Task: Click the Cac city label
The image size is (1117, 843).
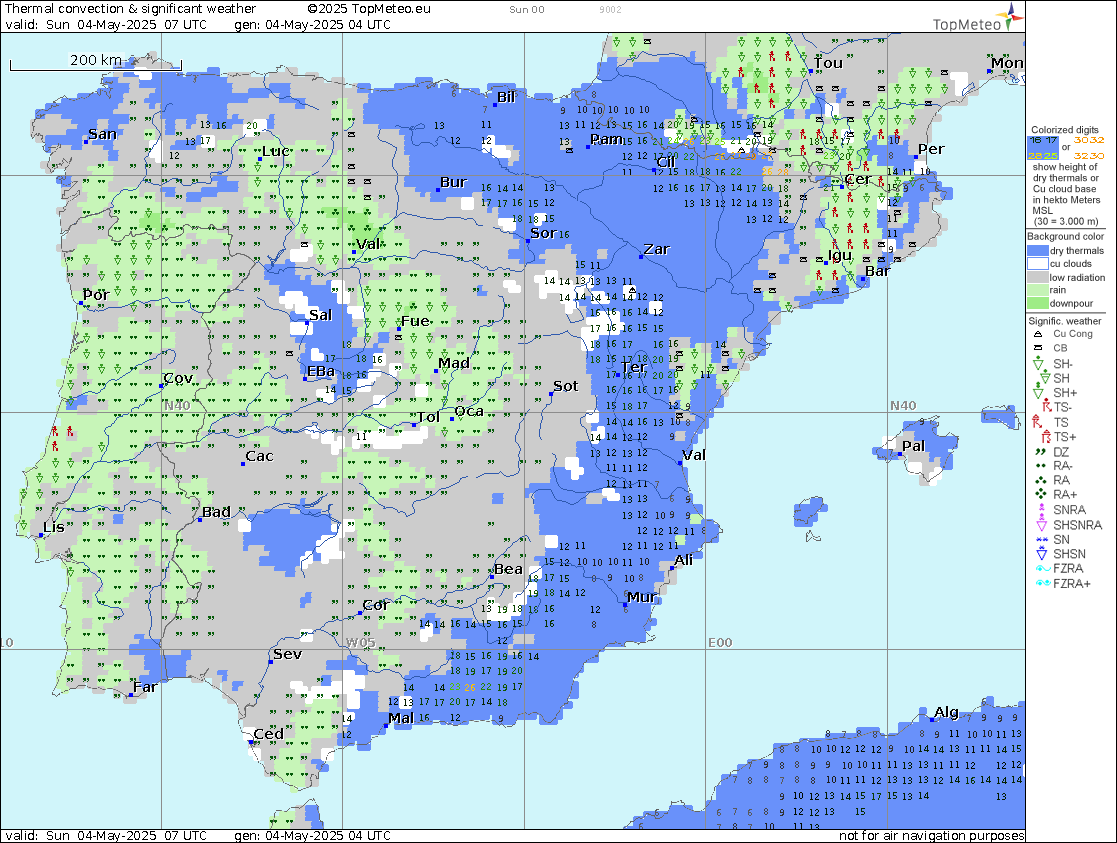Action: [259, 456]
